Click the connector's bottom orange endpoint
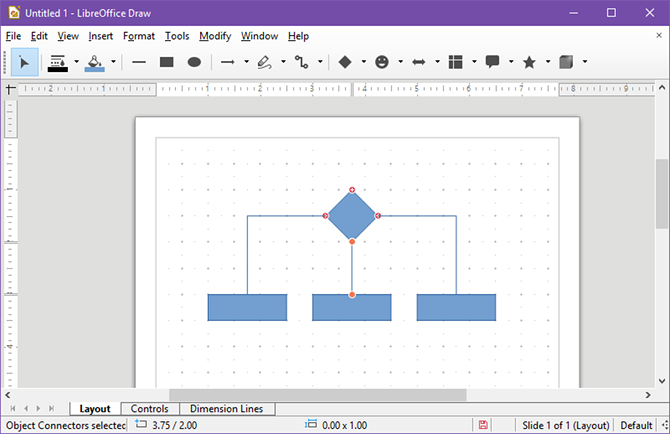Image resolution: width=670 pixels, height=434 pixels. (352, 295)
